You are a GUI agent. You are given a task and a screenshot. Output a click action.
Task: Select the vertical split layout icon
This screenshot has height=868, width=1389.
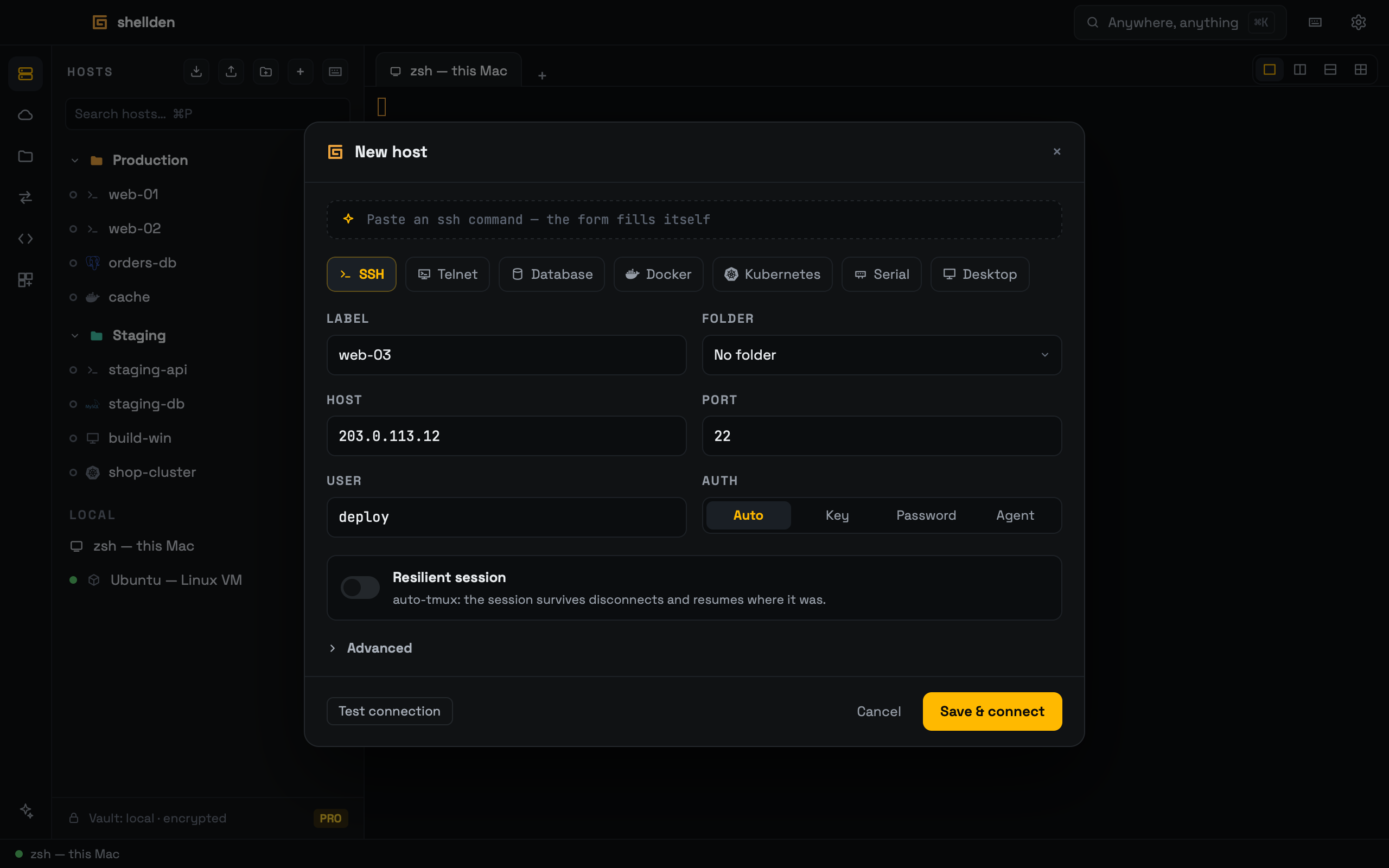point(1300,69)
